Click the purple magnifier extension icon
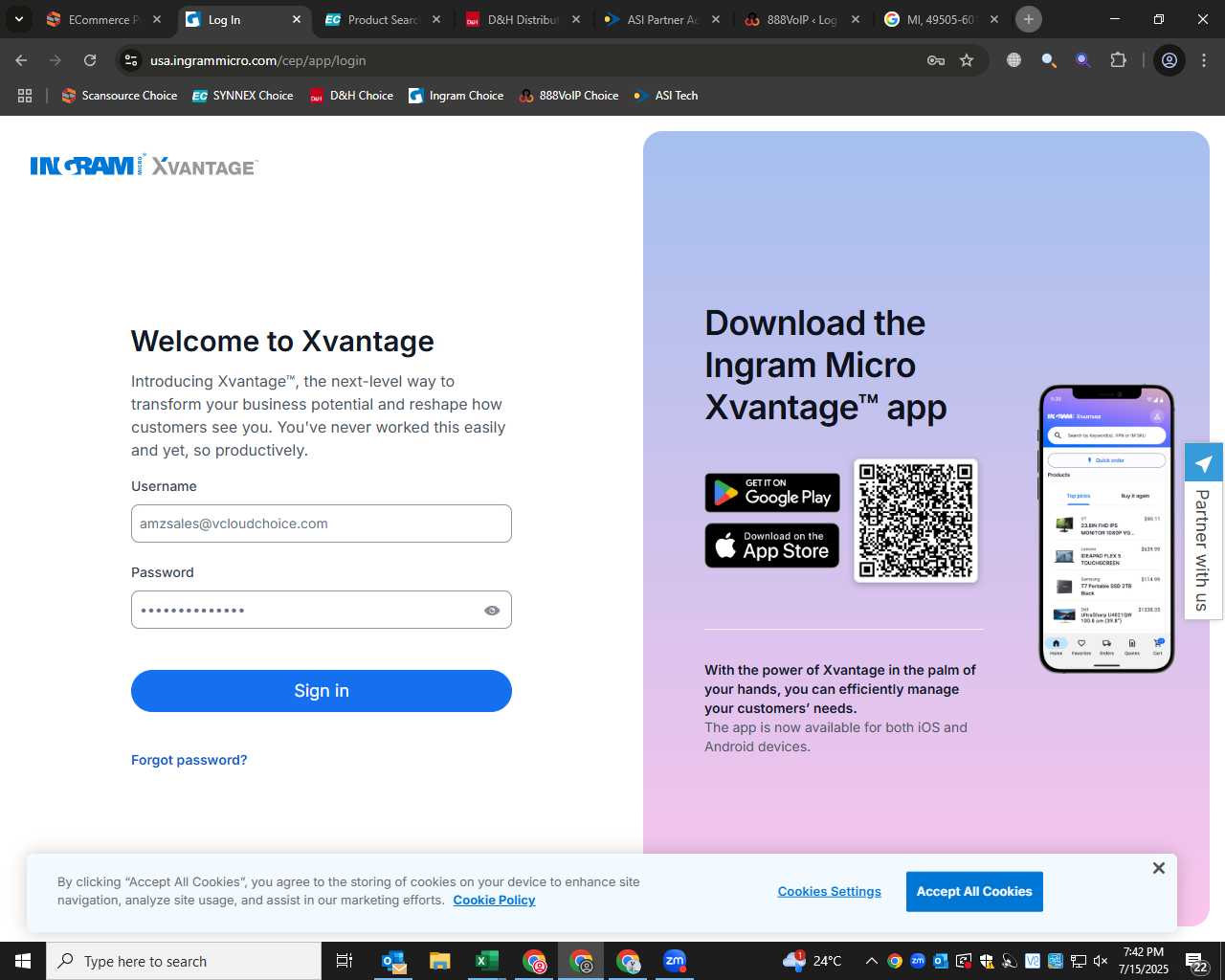 tap(1082, 60)
